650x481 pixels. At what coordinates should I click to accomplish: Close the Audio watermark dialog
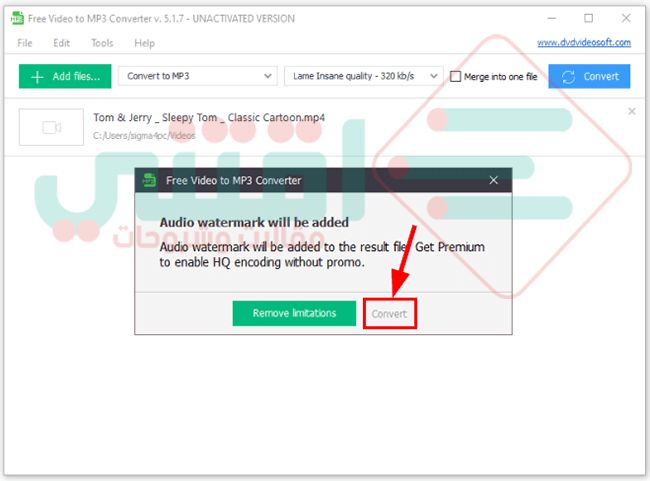coord(493,180)
